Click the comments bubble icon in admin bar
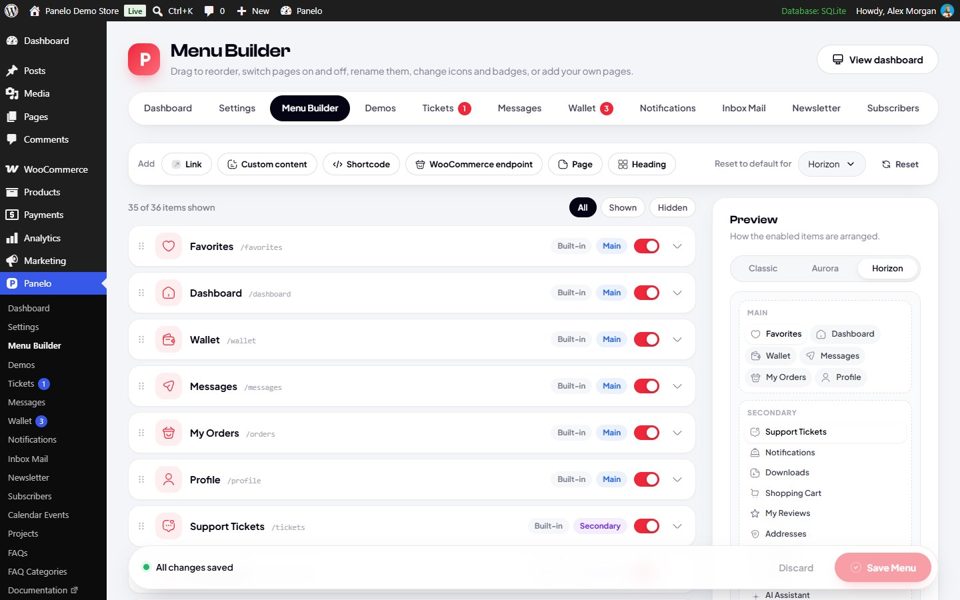This screenshot has height=600, width=960. coord(209,10)
